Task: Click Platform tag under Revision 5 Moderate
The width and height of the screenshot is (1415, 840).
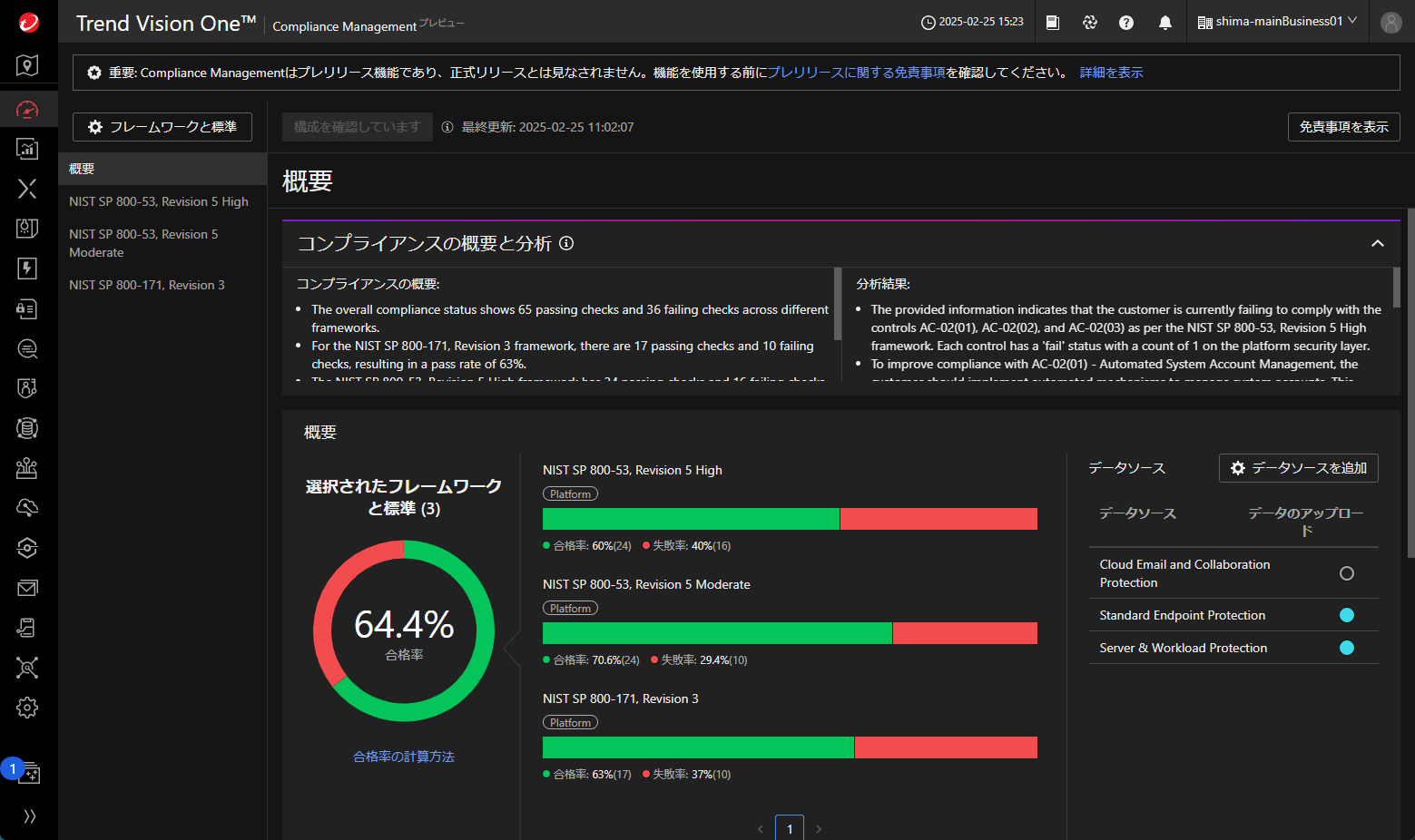Action: (570, 609)
